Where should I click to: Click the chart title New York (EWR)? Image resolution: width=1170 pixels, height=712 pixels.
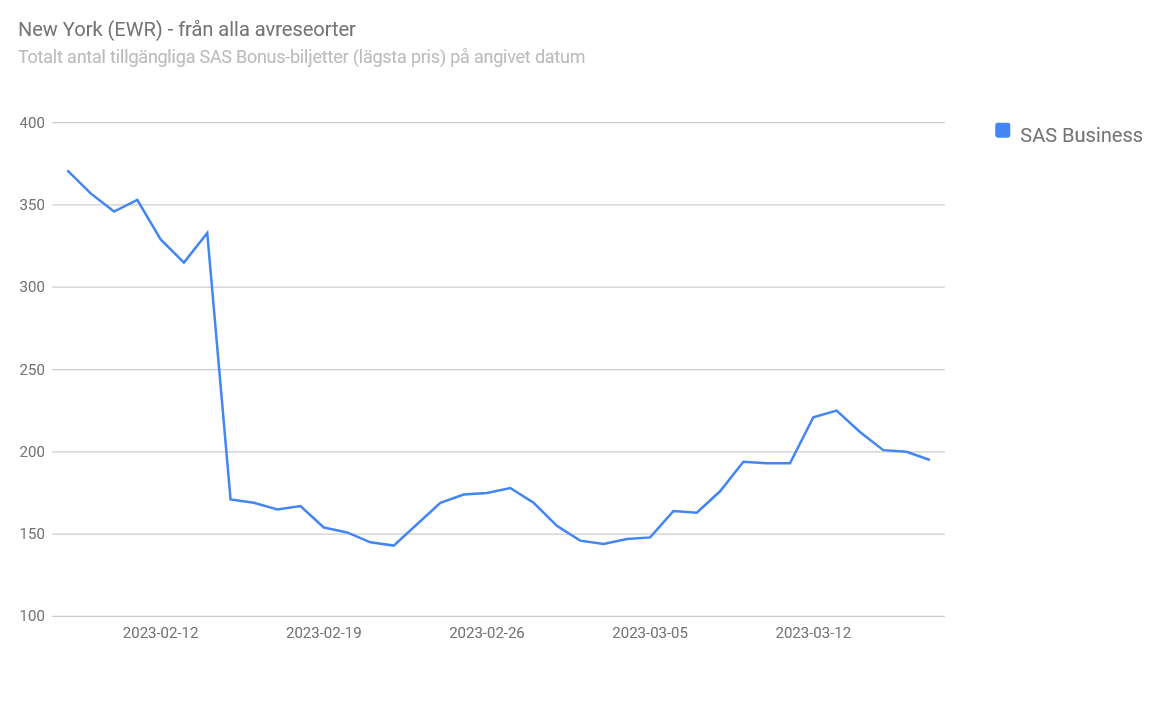(x=187, y=29)
